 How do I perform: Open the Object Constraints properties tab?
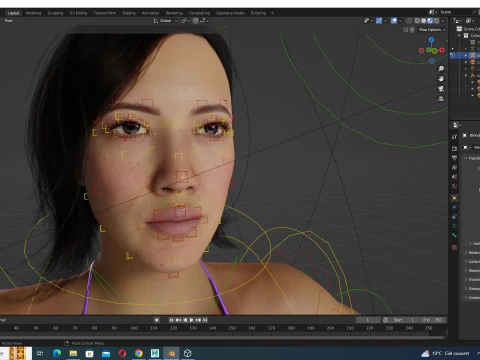pos(454,217)
